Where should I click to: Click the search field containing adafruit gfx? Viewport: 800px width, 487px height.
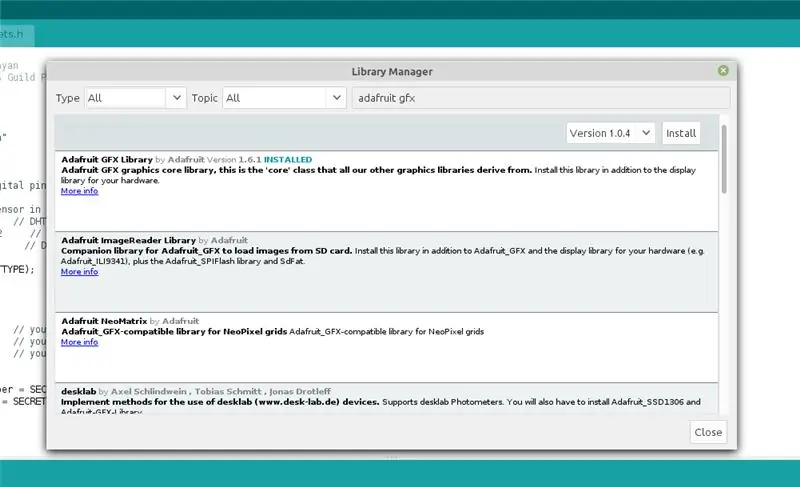(x=541, y=98)
